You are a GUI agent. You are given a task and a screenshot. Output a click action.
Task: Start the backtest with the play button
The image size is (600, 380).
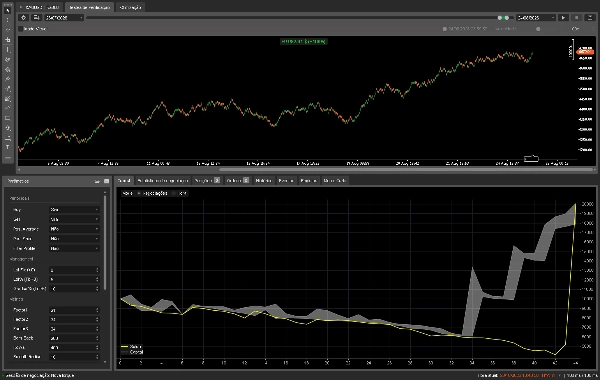(563, 18)
